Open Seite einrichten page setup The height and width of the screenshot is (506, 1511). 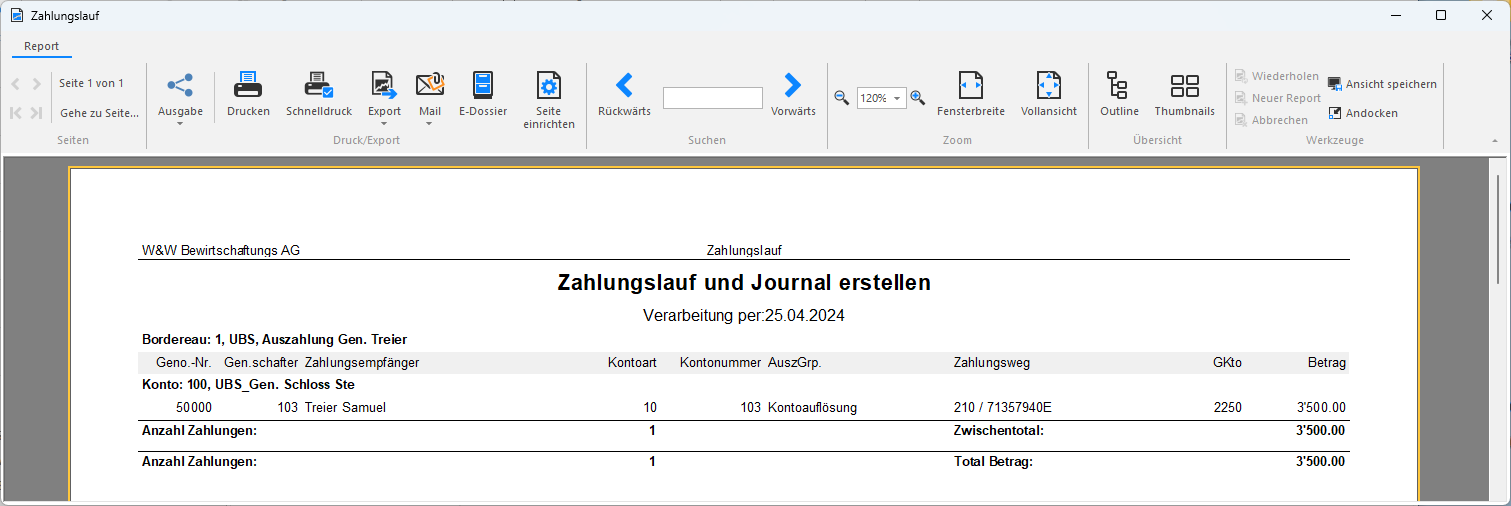point(549,85)
